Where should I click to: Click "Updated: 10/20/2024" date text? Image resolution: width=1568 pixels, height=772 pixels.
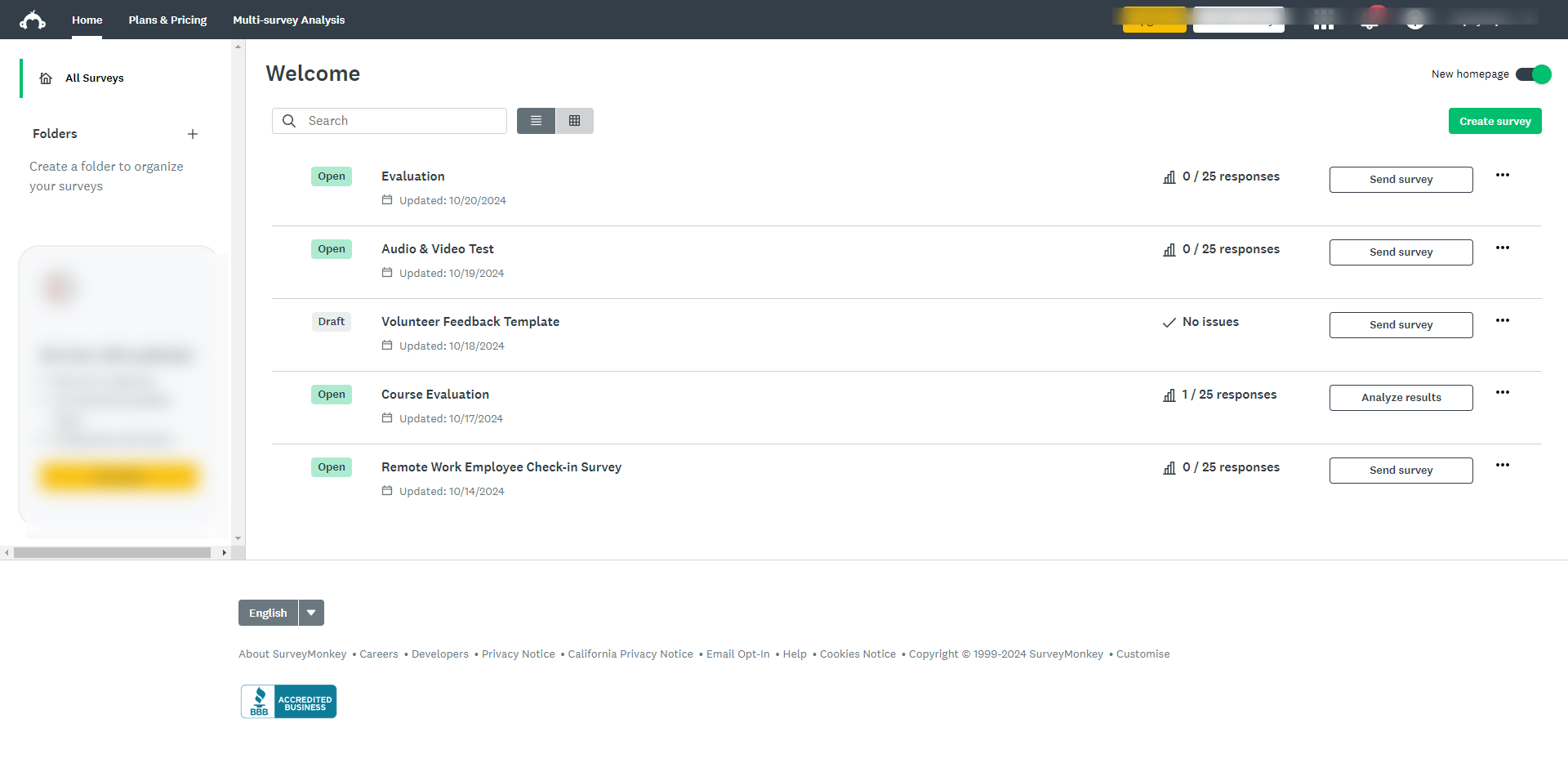click(452, 201)
